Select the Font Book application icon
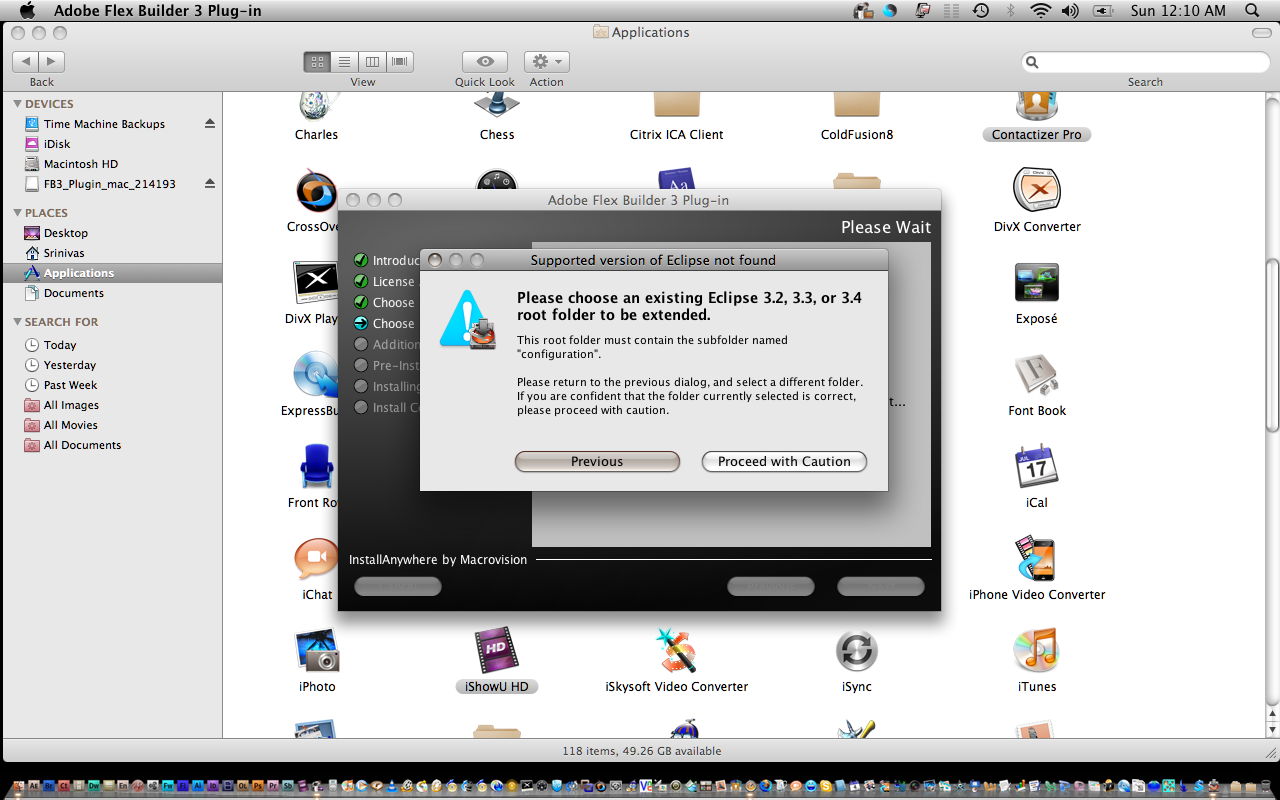 coord(1036,374)
